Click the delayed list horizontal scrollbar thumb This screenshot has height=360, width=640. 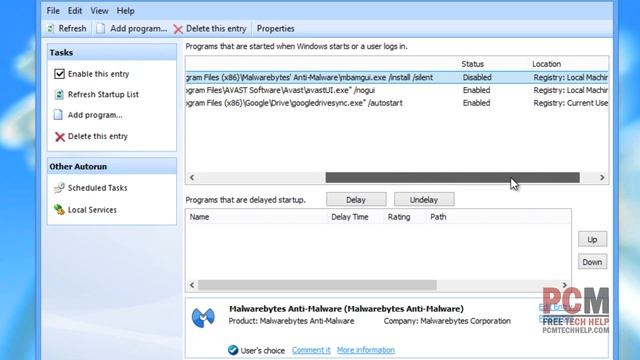[318, 285]
